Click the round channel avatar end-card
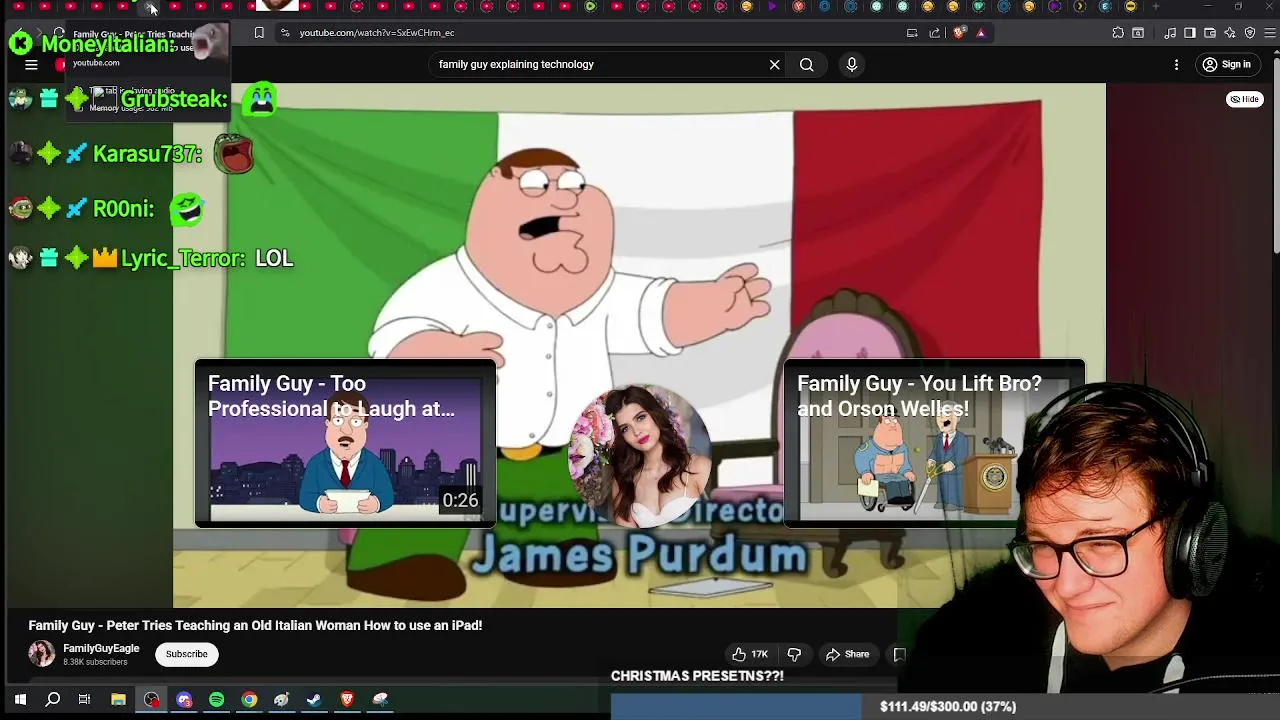The height and width of the screenshot is (720, 1280). [640, 455]
